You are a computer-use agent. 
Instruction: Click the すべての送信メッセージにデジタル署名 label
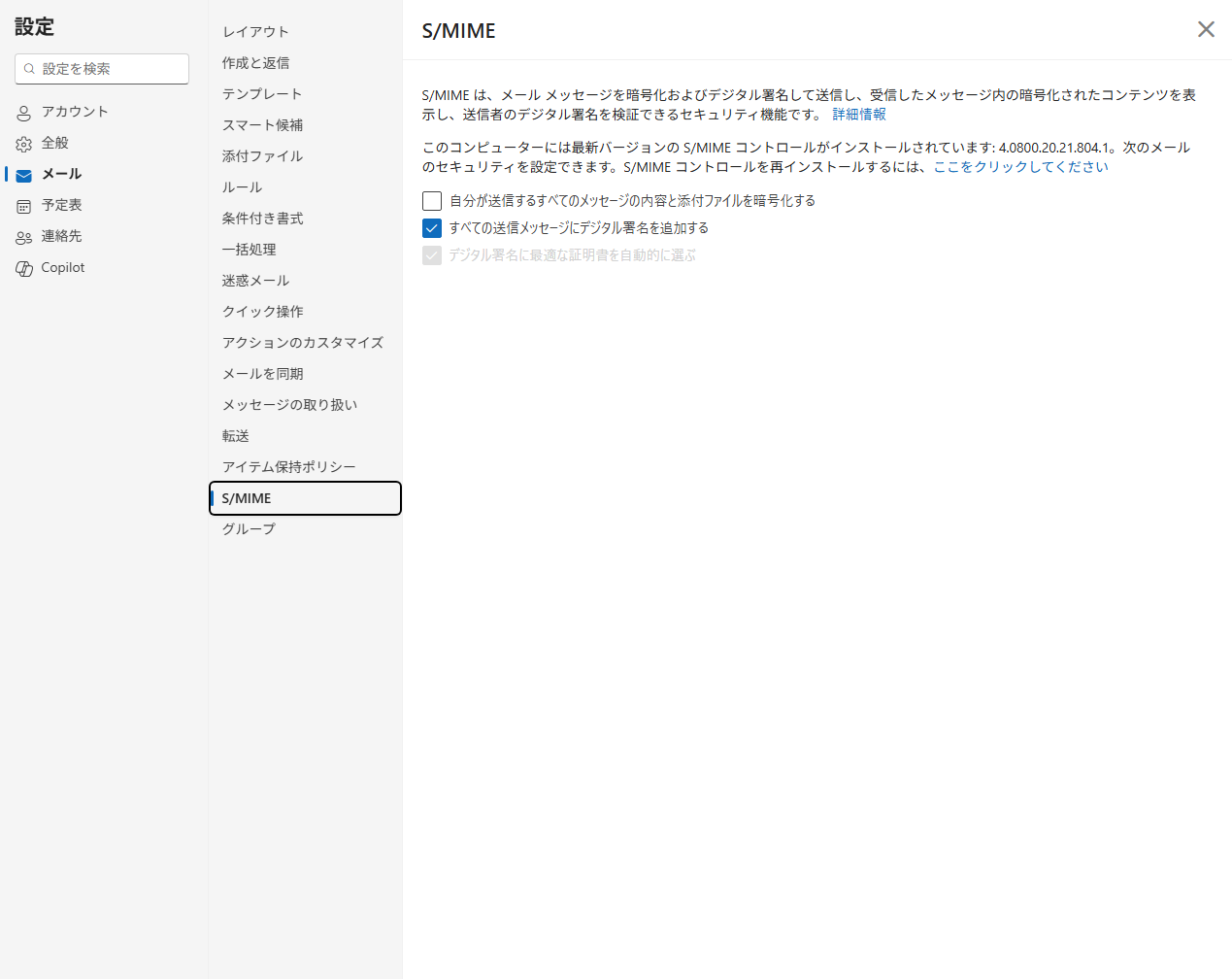[x=579, y=228]
